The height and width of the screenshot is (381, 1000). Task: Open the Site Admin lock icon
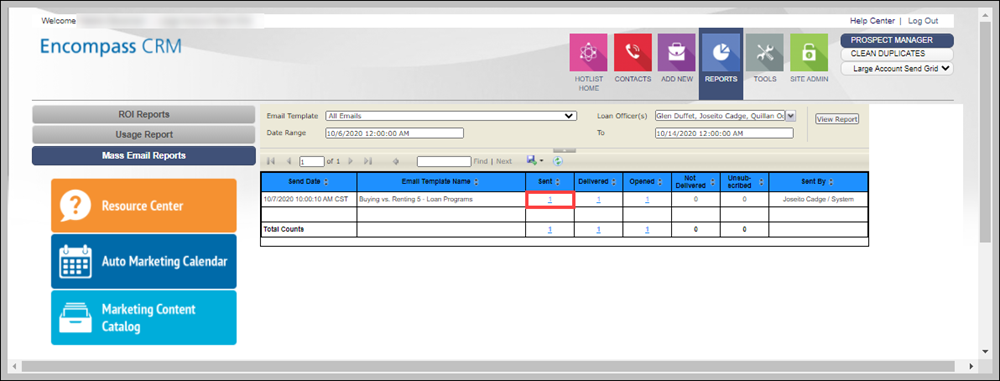809,52
